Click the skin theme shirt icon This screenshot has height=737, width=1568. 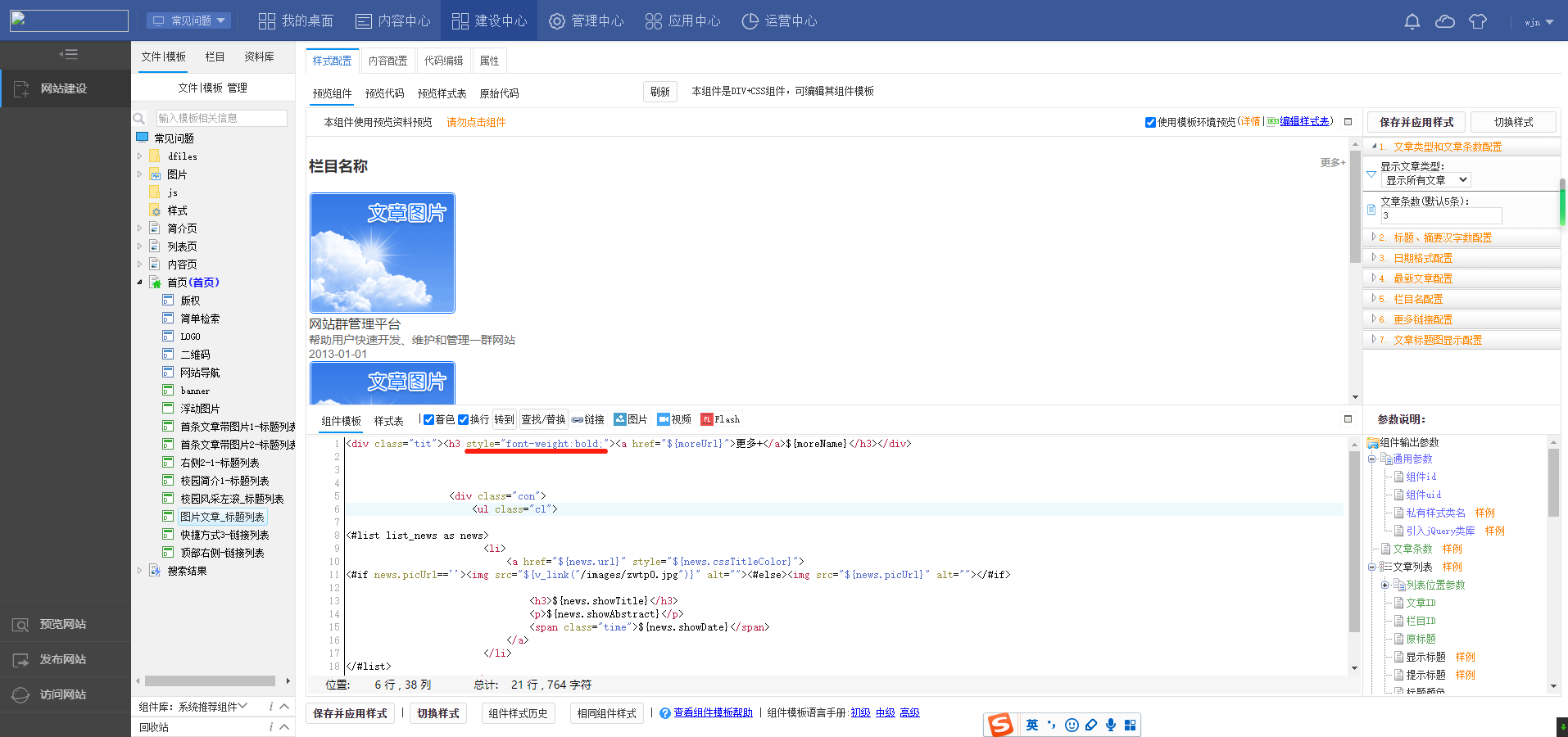pyautogui.click(x=1477, y=21)
